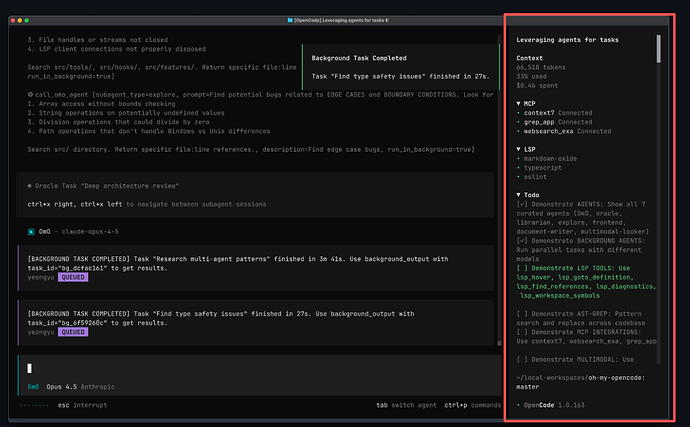Click the $0.46 spent value
Viewport: 690px width, 427px height.
pyautogui.click(x=537, y=86)
